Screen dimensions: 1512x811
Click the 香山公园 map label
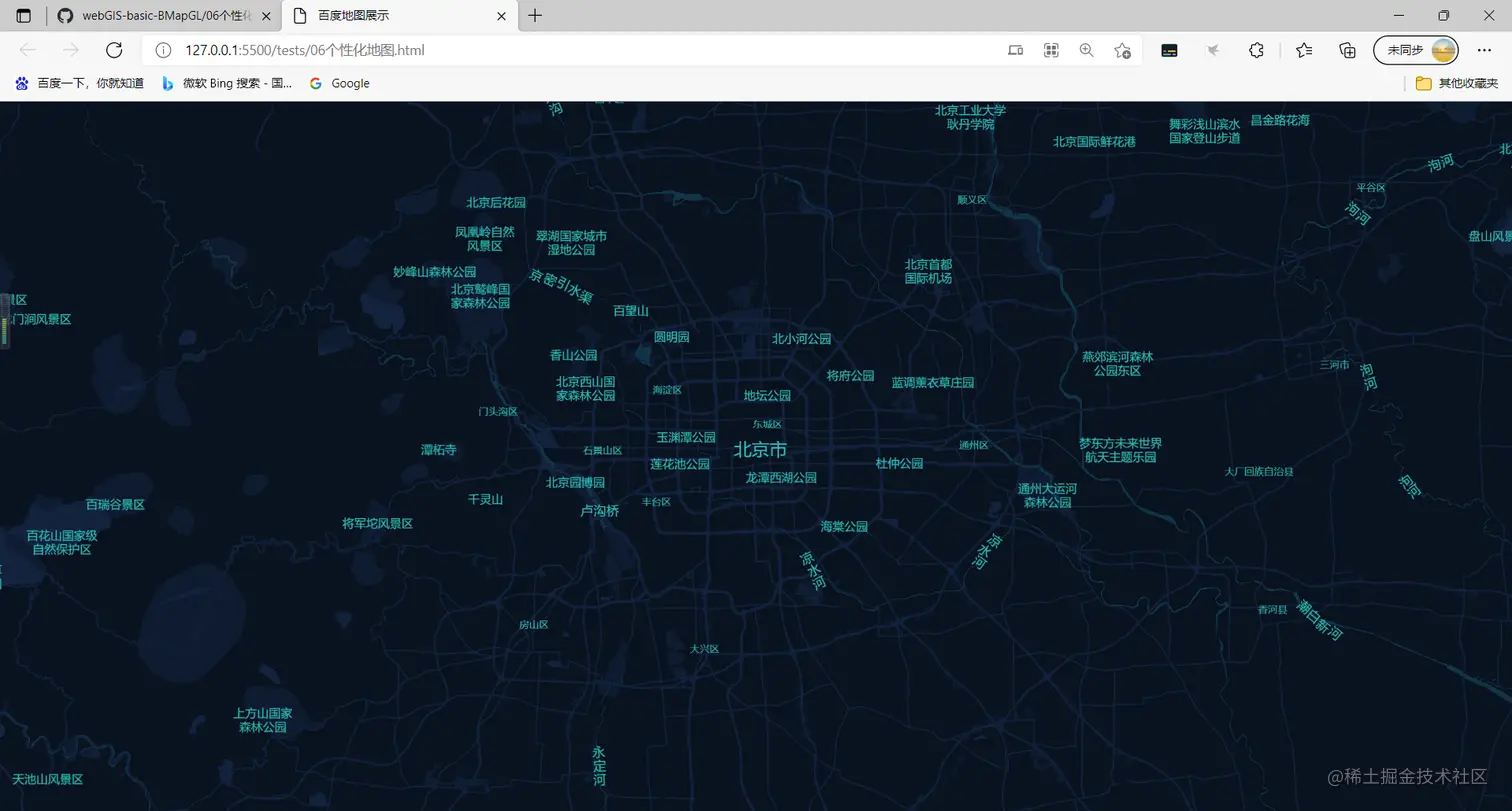[574, 355]
